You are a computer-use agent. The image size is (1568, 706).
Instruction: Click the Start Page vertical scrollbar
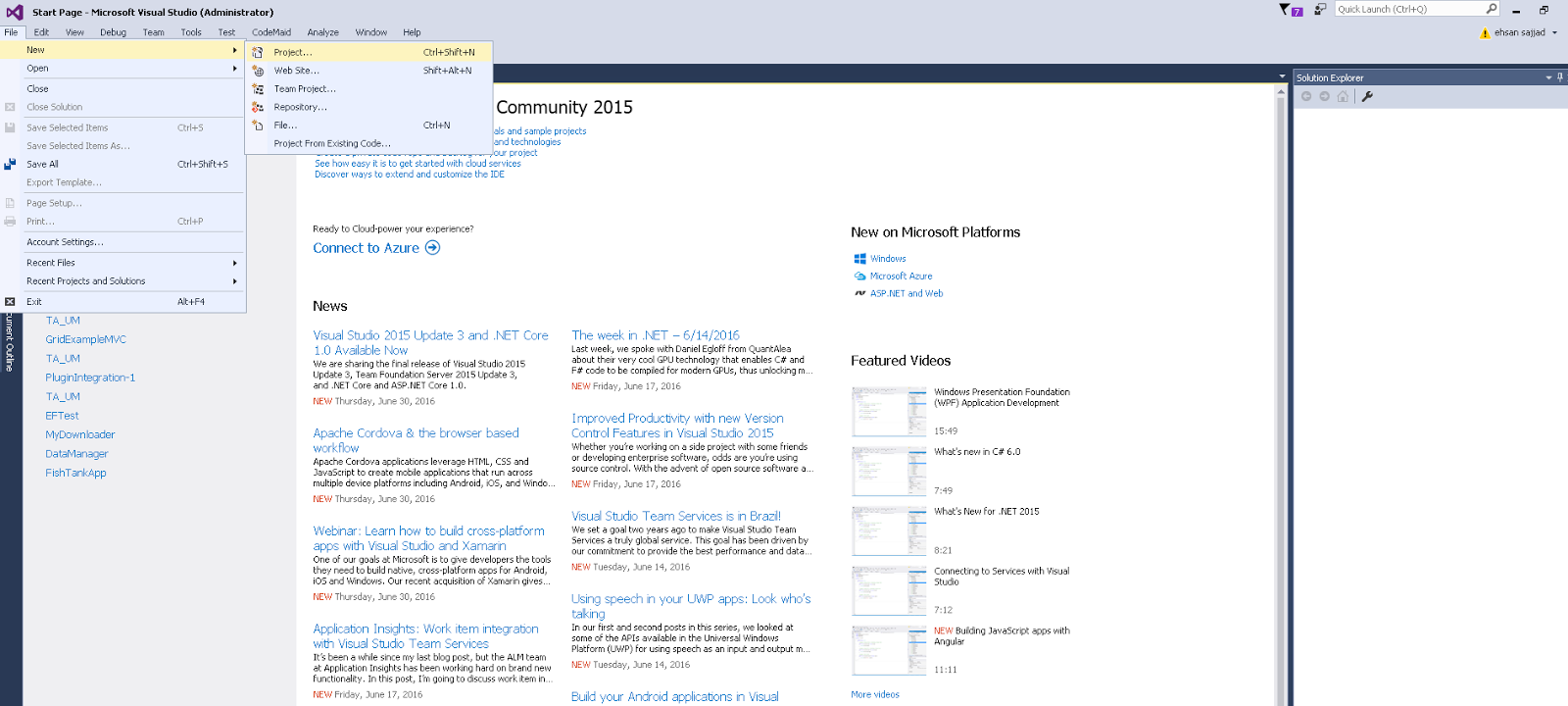[1280, 392]
